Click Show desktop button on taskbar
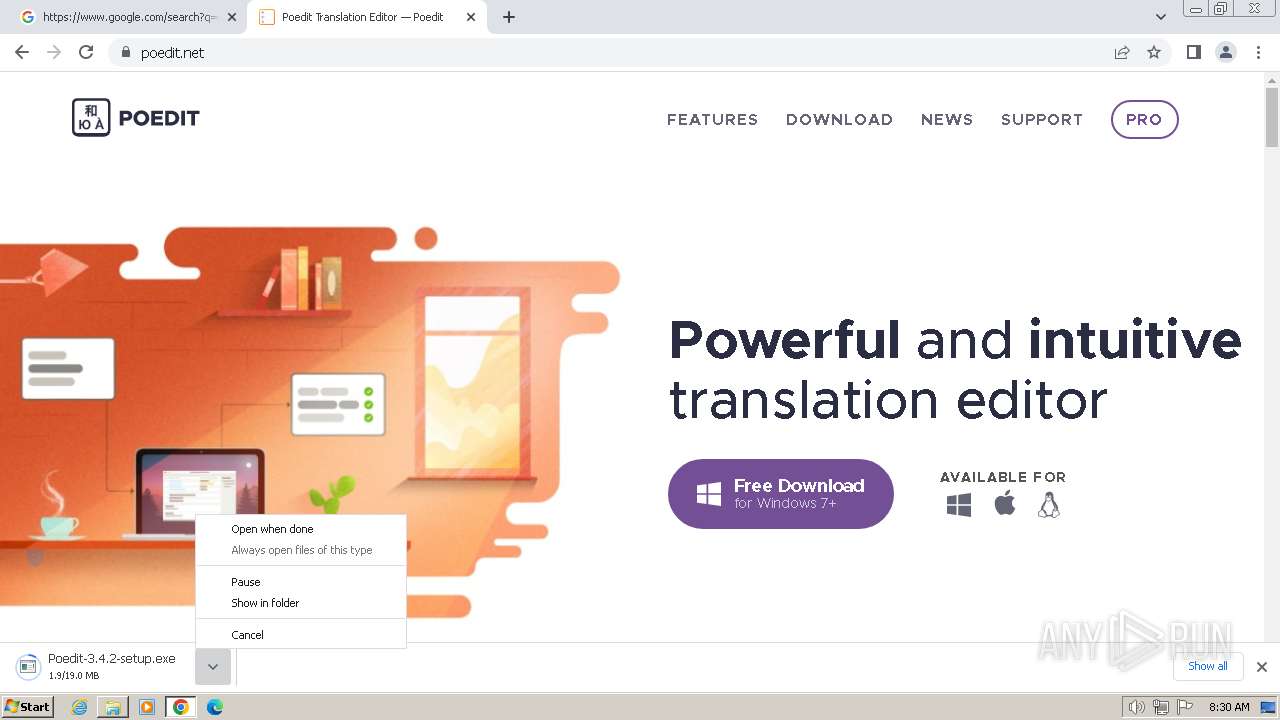The height and width of the screenshot is (720, 1280). point(1268,707)
